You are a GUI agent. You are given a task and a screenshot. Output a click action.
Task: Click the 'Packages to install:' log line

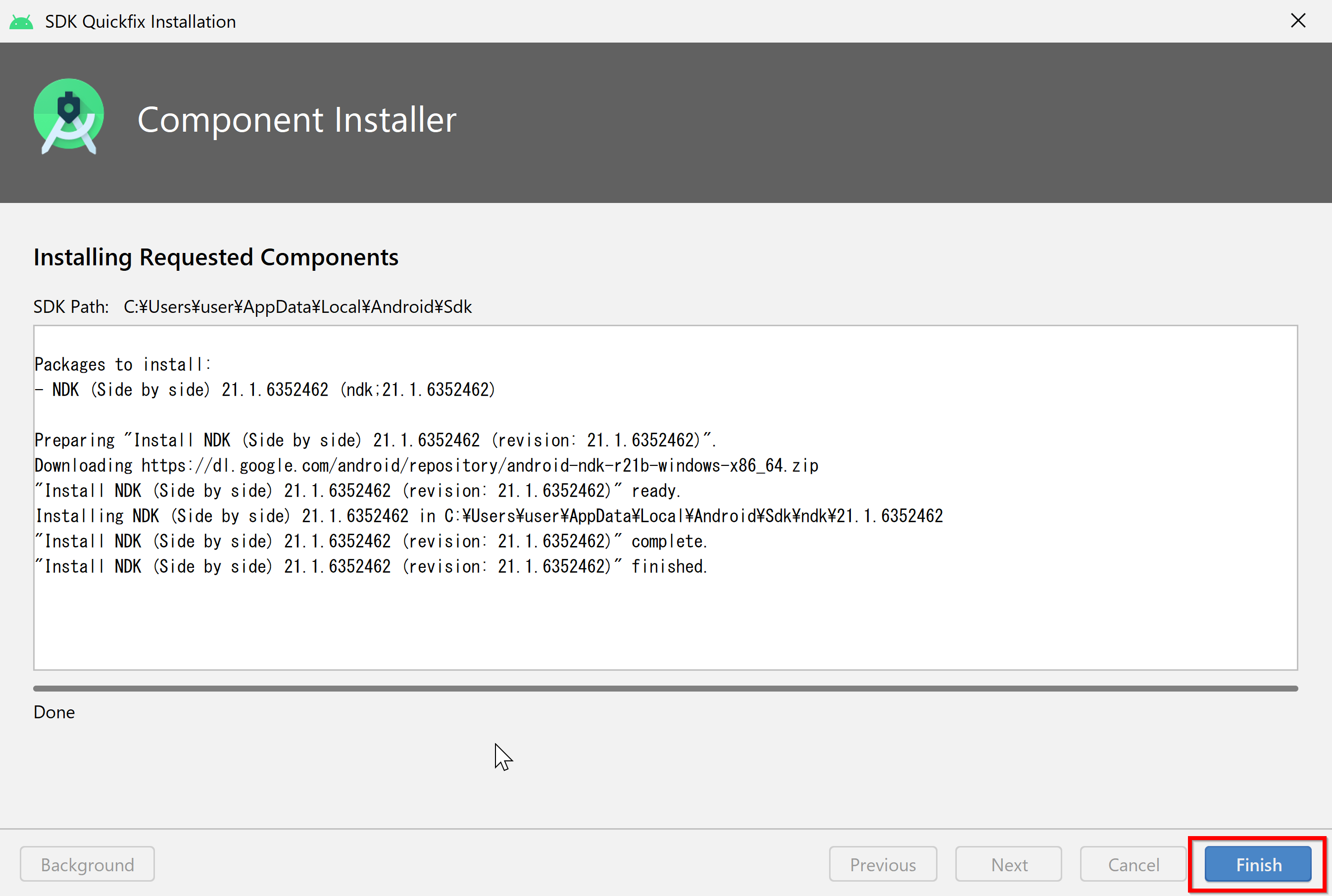[x=123, y=364]
